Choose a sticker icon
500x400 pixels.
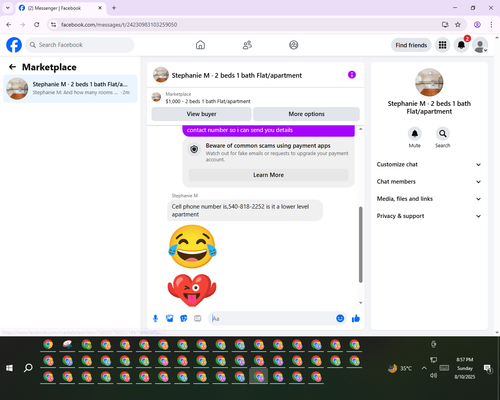[184, 319]
